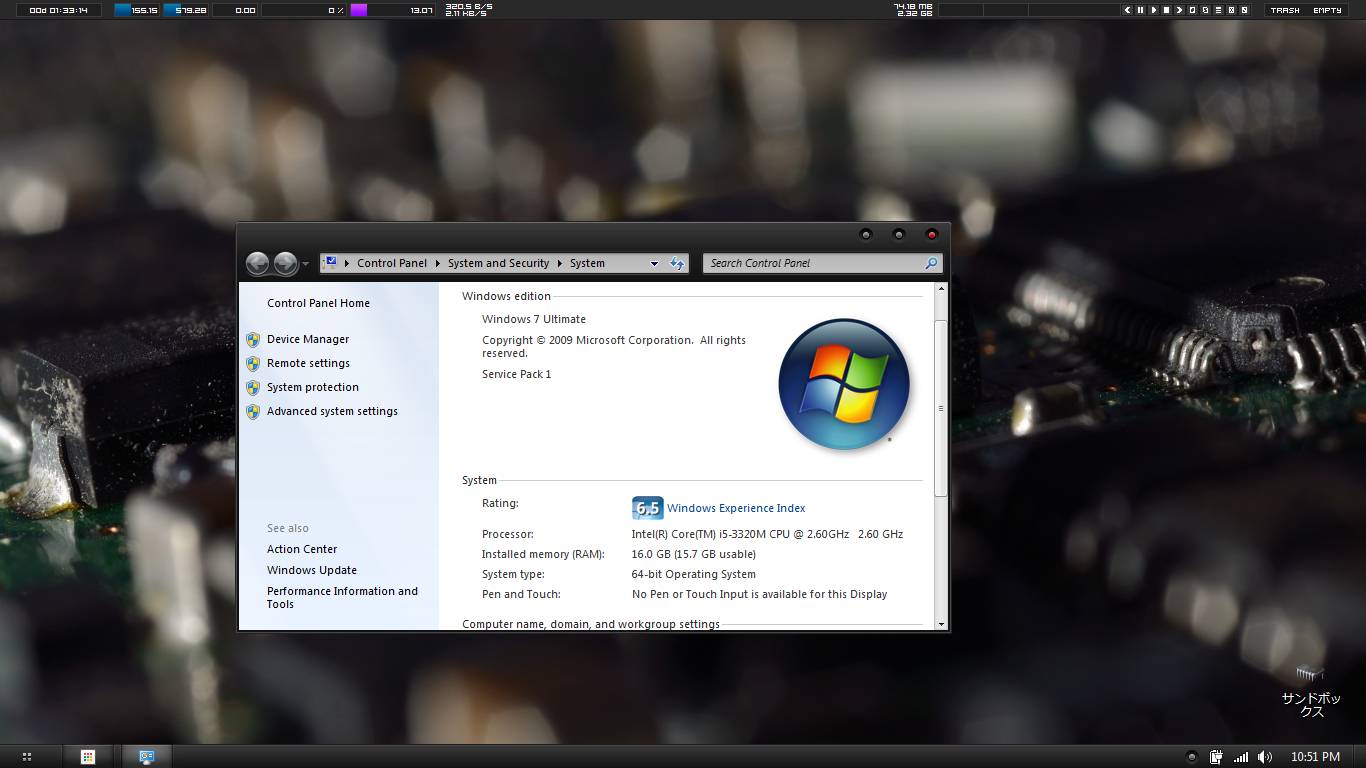The width and height of the screenshot is (1366, 768).
Task: Open the desktop sandbox chip icon
Action: pyautogui.click(x=1310, y=673)
